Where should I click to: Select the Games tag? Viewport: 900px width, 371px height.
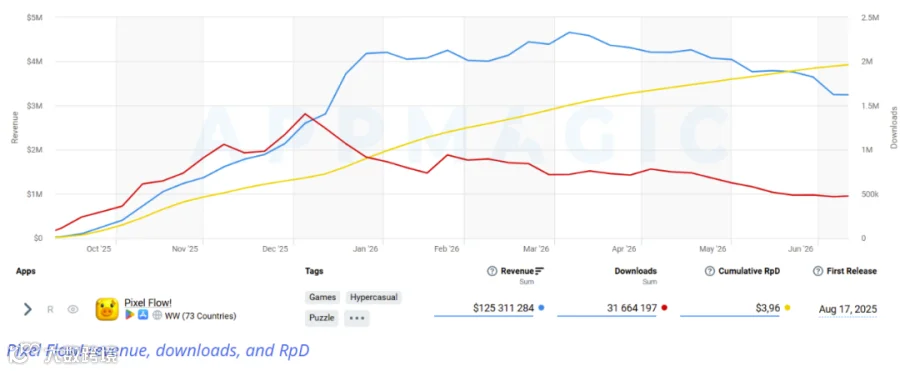(323, 297)
